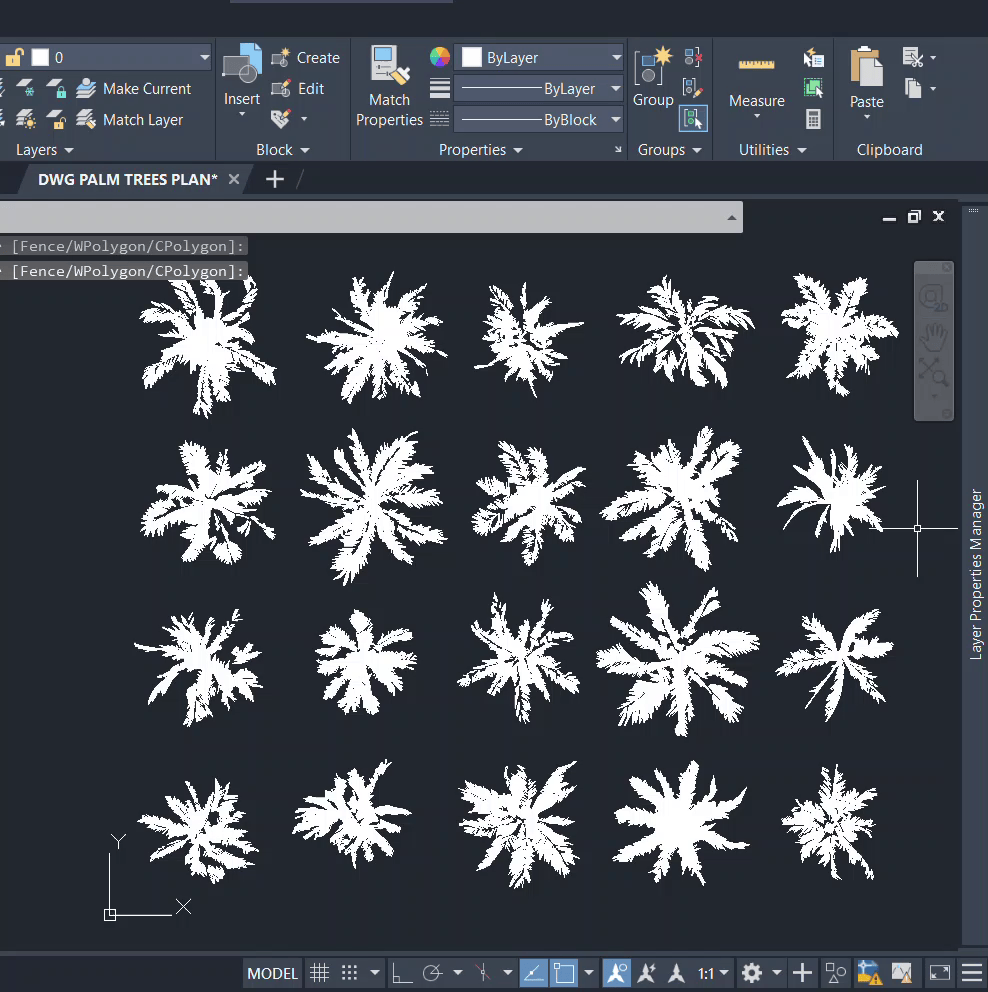This screenshot has height=992, width=988.
Task: Toggle ortho mode in status bar
Action: click(401, 973)
